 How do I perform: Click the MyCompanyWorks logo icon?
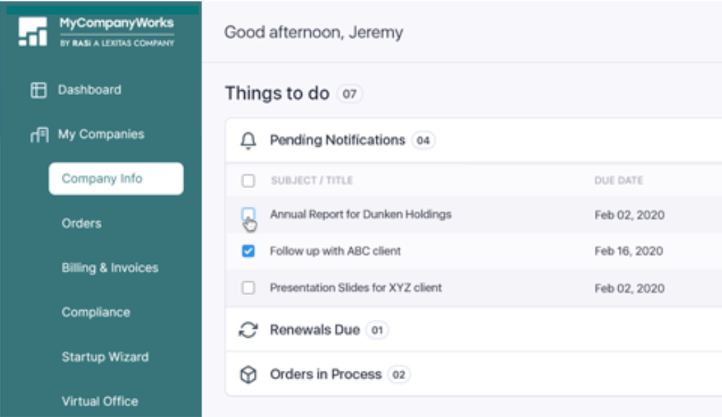pos(33,31)
